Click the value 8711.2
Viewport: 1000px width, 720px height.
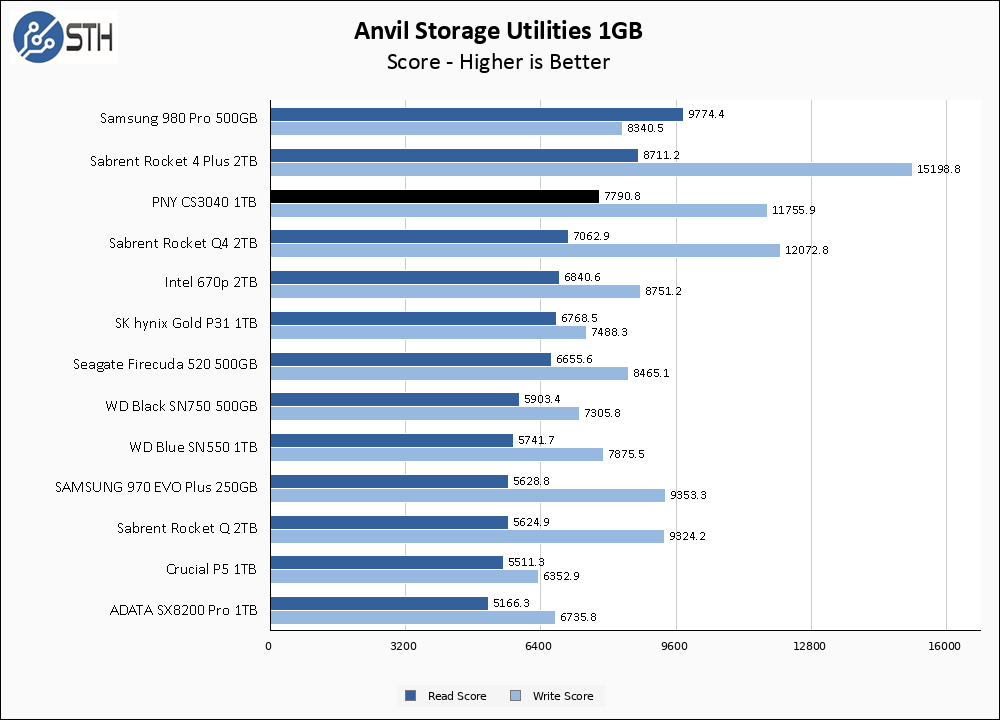661,155
